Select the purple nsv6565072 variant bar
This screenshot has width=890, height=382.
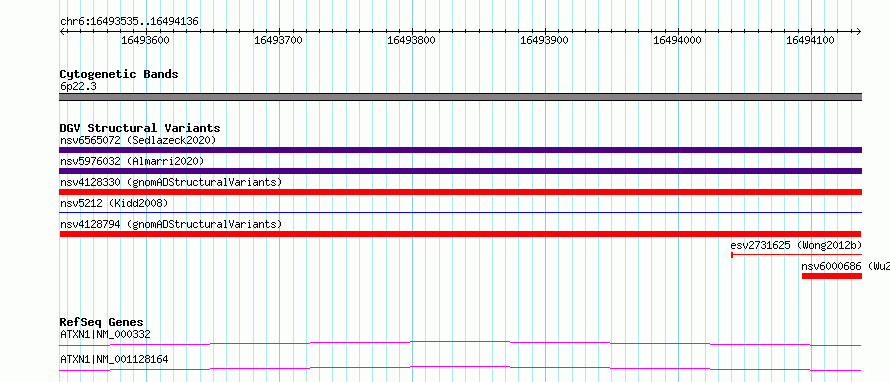pyautogui.click(x=460, y=150)
